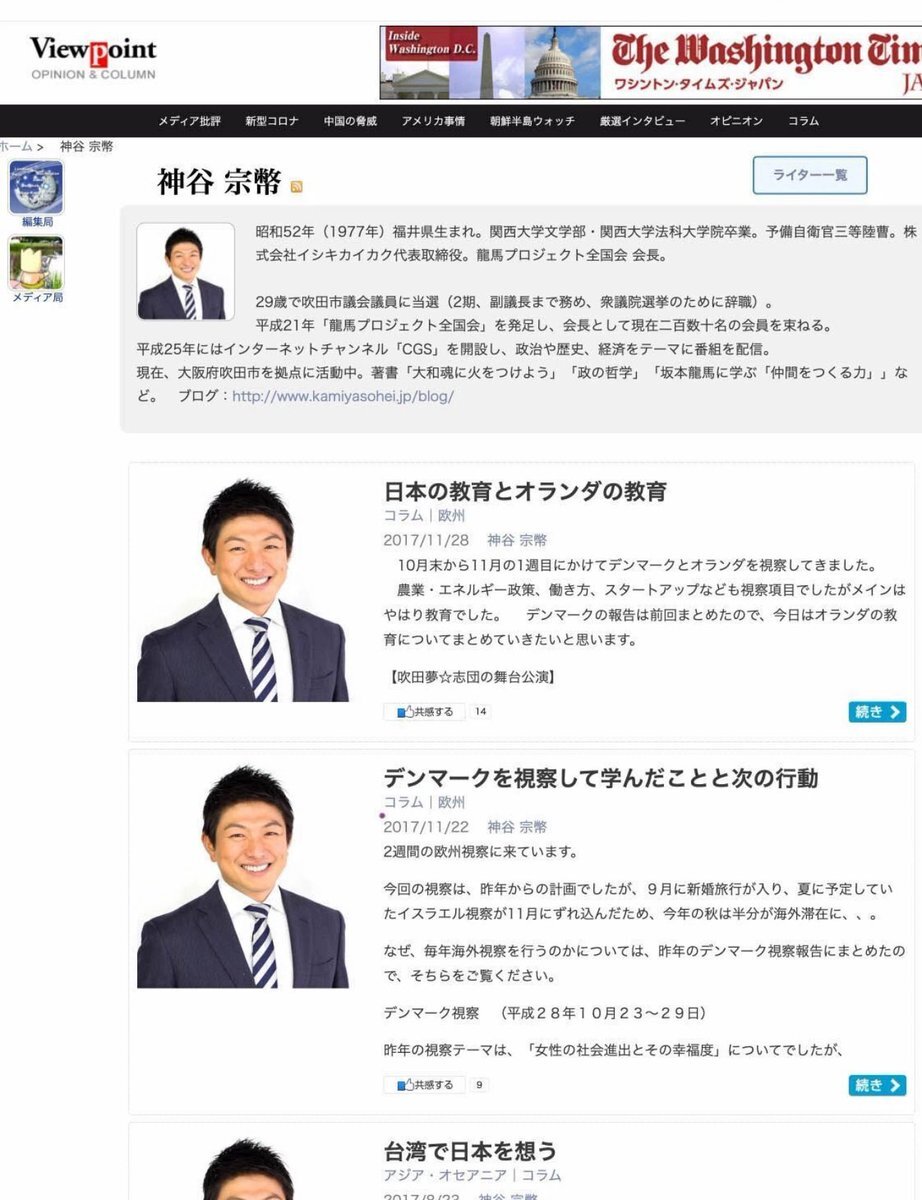This screenshot has height=1200, width=922.
Task: Open the 編集局 sidebar icon
Action: pyautogui.click(x=36, y=194)
